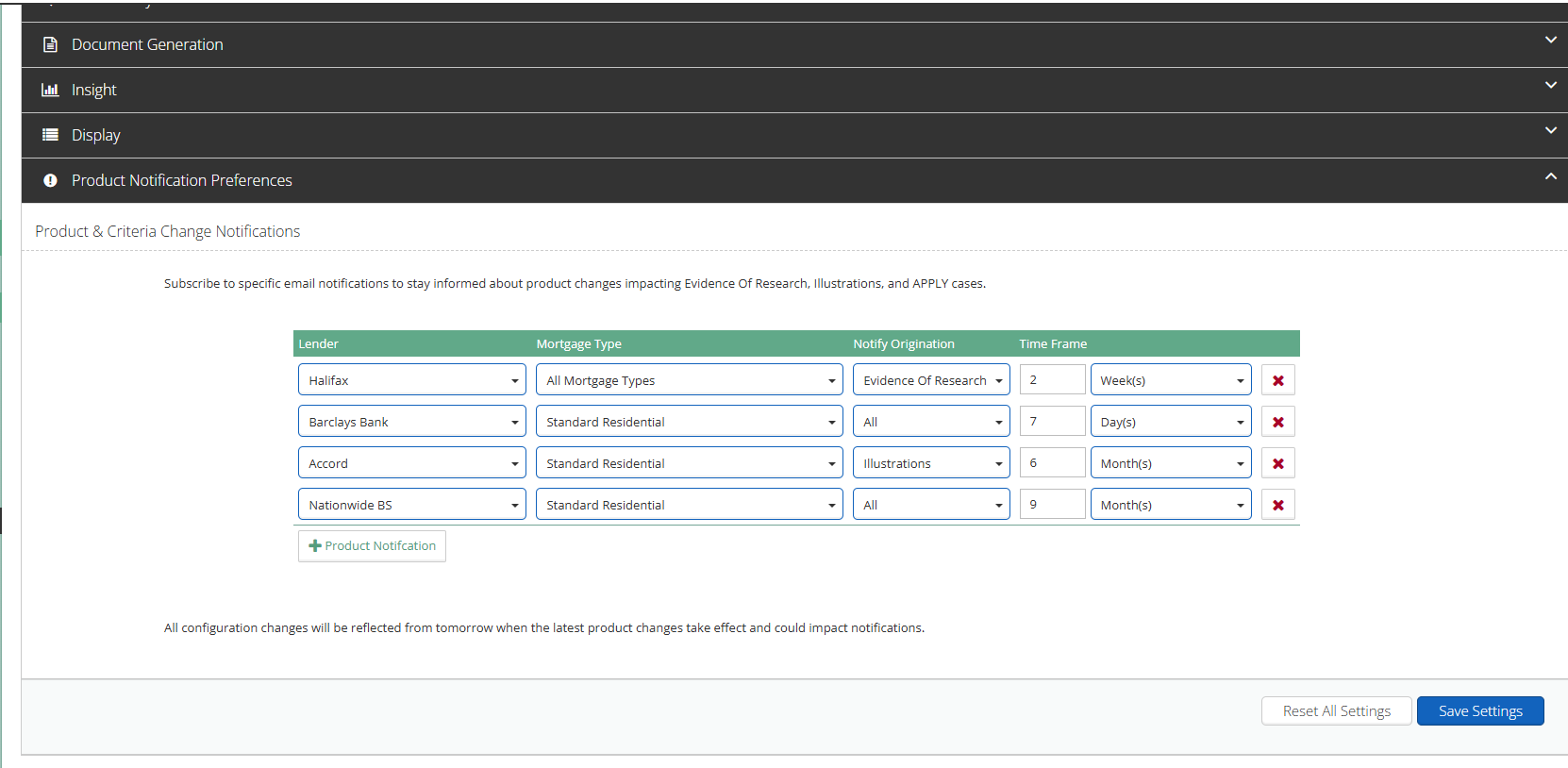This screenshot has height=768, width=1568.
Task: Click the Notify Origination column header
Action: (904, 343)
